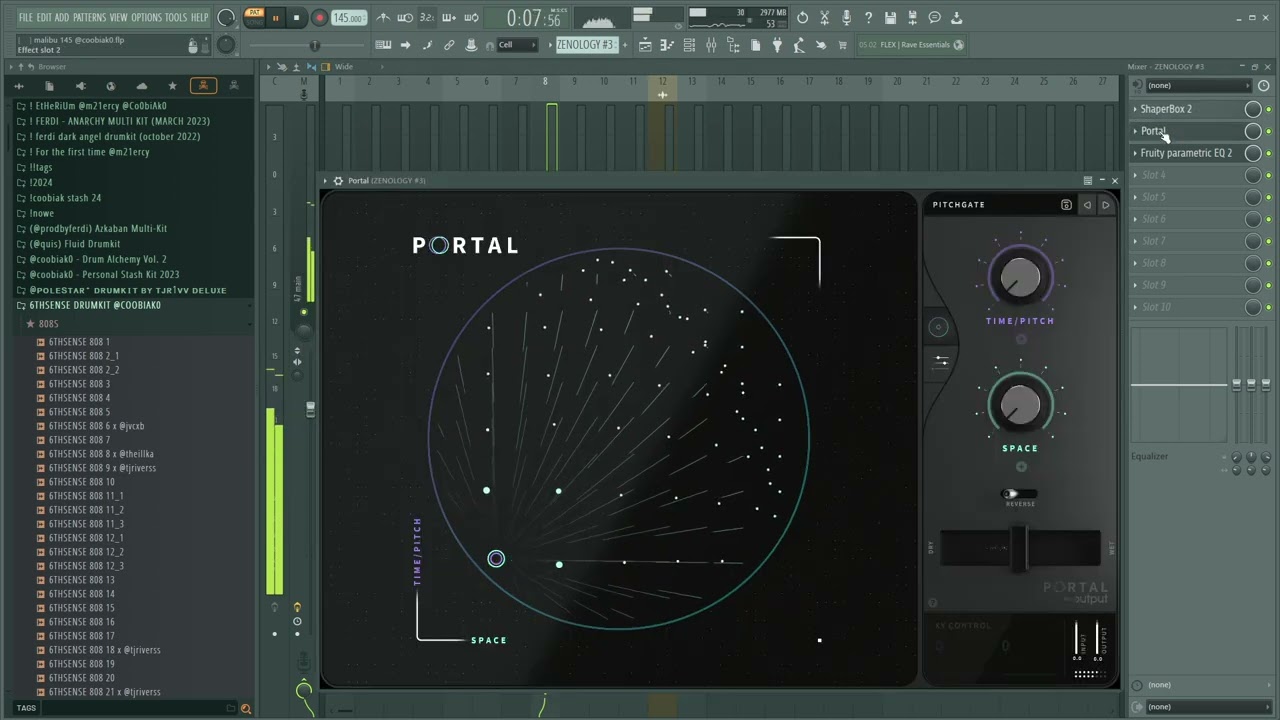This screenshot has width=1280, height=720.
Task: Open audio editor scissors icon
Action: coord(824,18)
